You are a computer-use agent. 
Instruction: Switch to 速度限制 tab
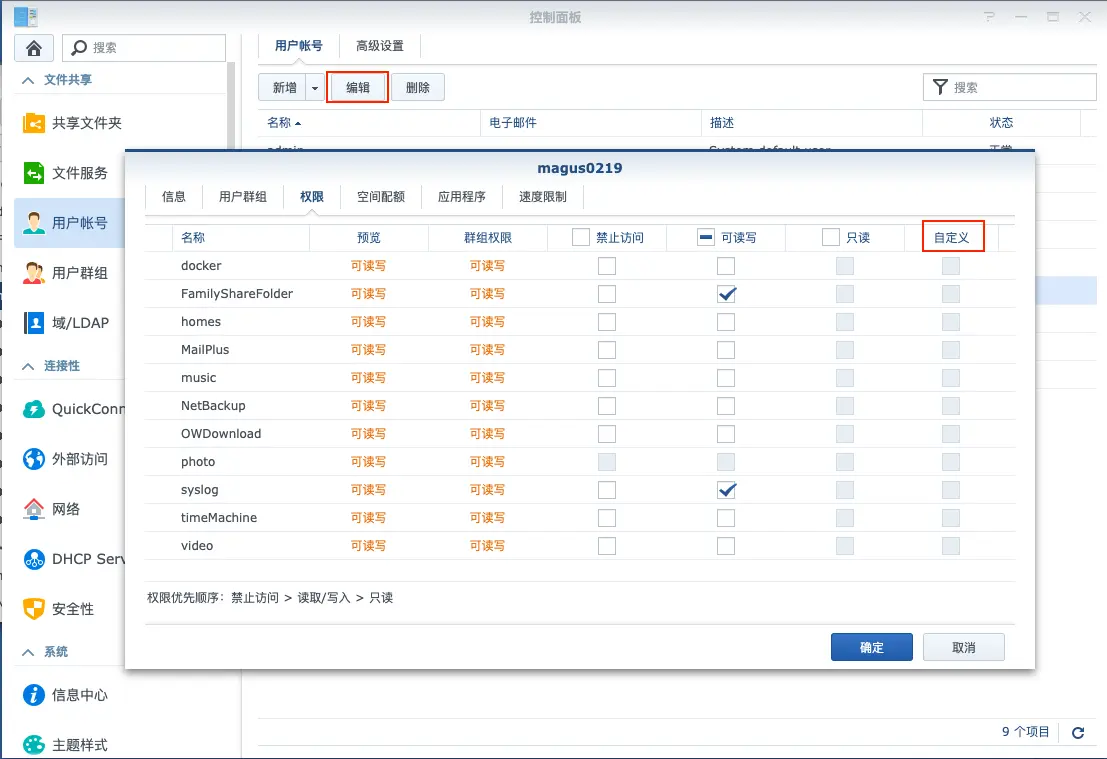[543, 196]
